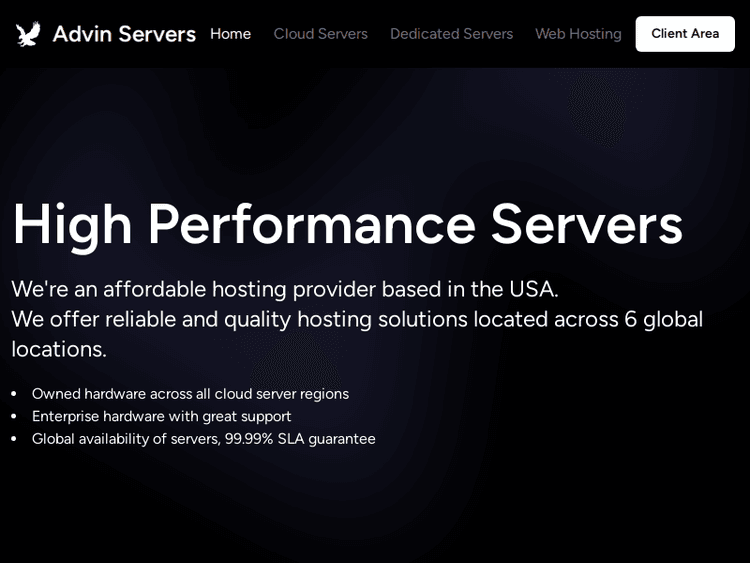Click the "Enterprise hardware with great support" bullet
This screenshot has height=563, width=750.
[x=162, y=416]
